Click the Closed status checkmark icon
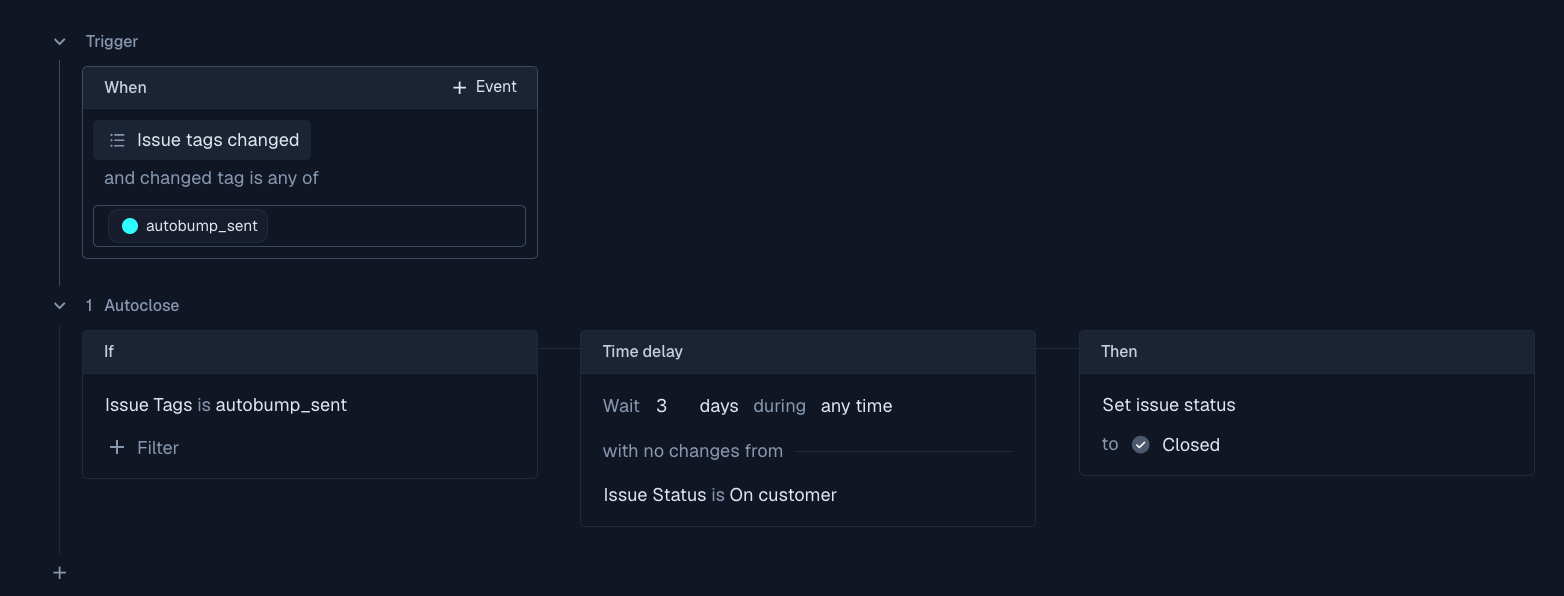This screenshot has height=596, width=1564. (1140, 445)
